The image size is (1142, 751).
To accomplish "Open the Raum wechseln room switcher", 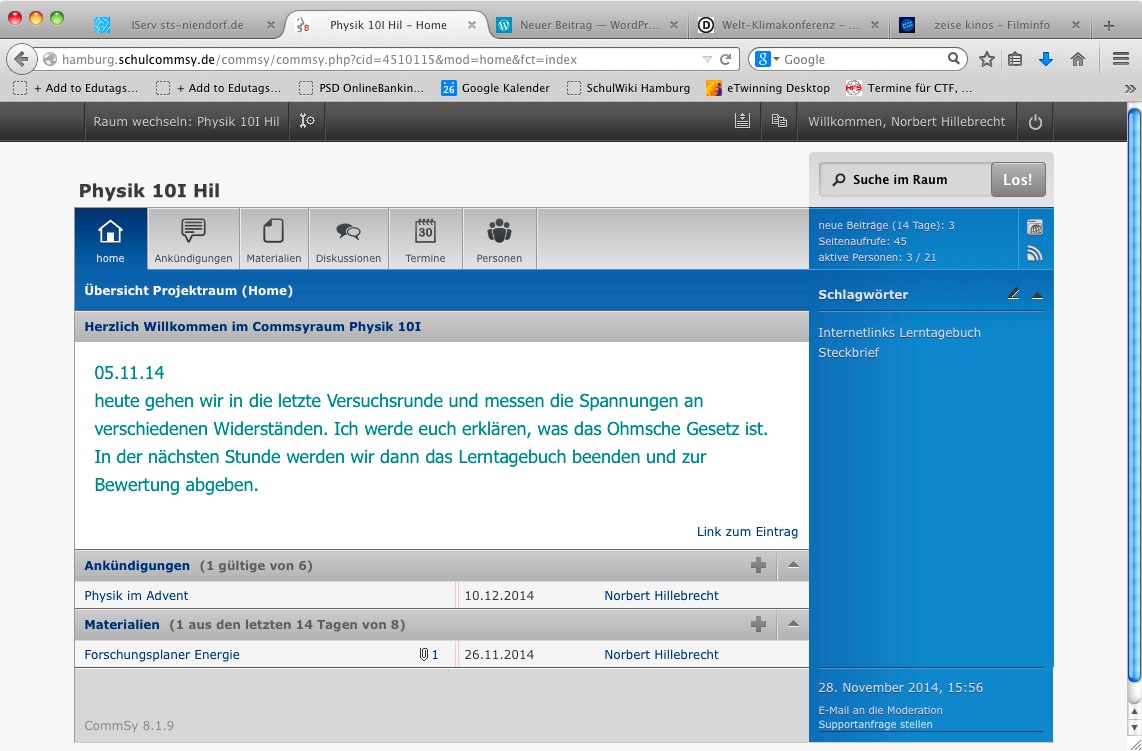I will coord(186,122).
